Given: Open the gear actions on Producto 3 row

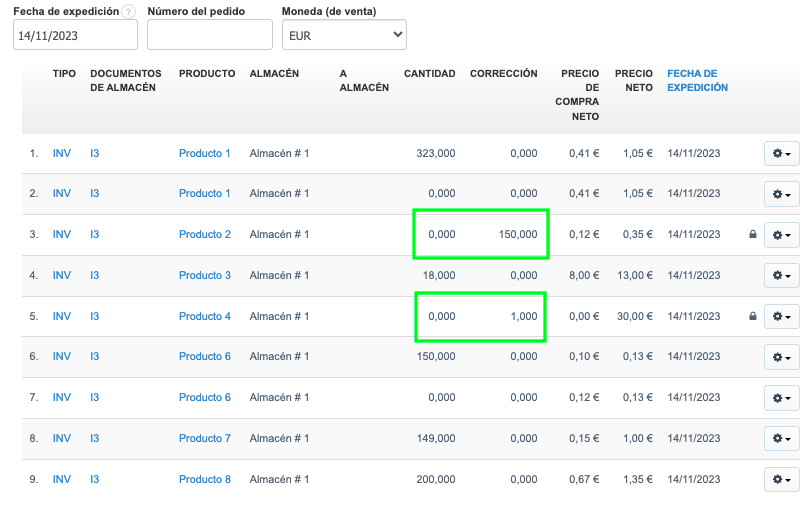Looking at the screenshot, I should (x=781, y=276).
